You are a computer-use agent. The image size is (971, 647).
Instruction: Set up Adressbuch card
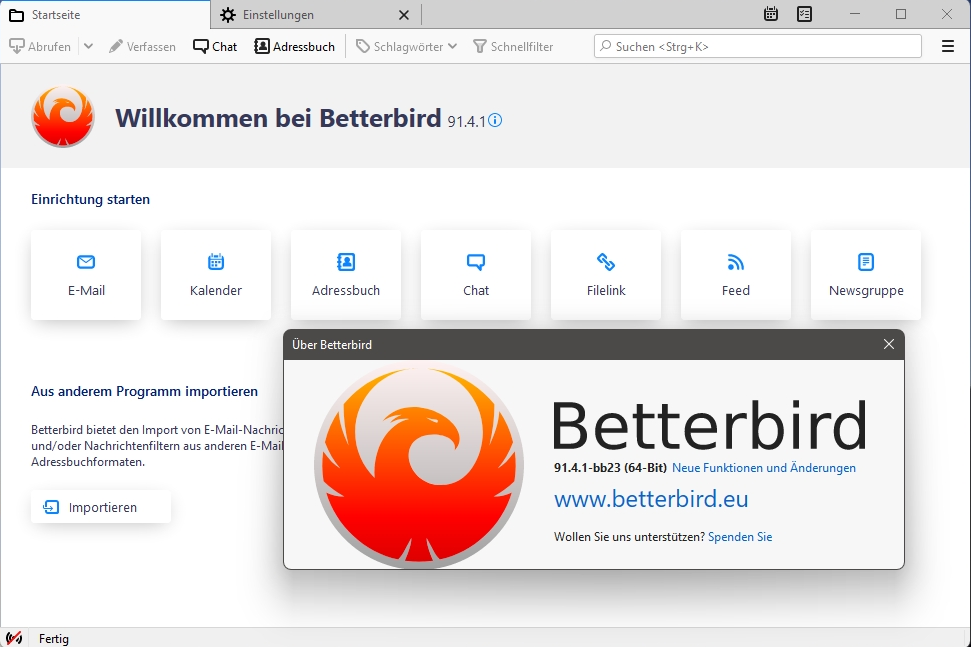click(x=346, y=275)
